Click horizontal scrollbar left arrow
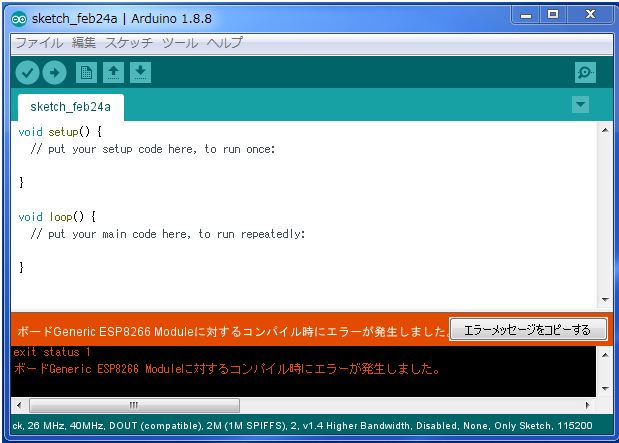619x443 pixels. click(19, 405)
